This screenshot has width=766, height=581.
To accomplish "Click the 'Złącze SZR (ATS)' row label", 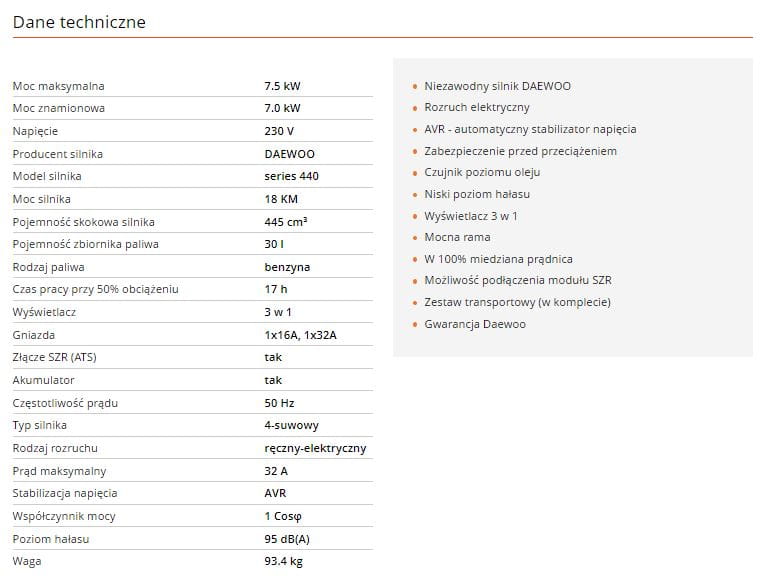I will tap(55, 357).
